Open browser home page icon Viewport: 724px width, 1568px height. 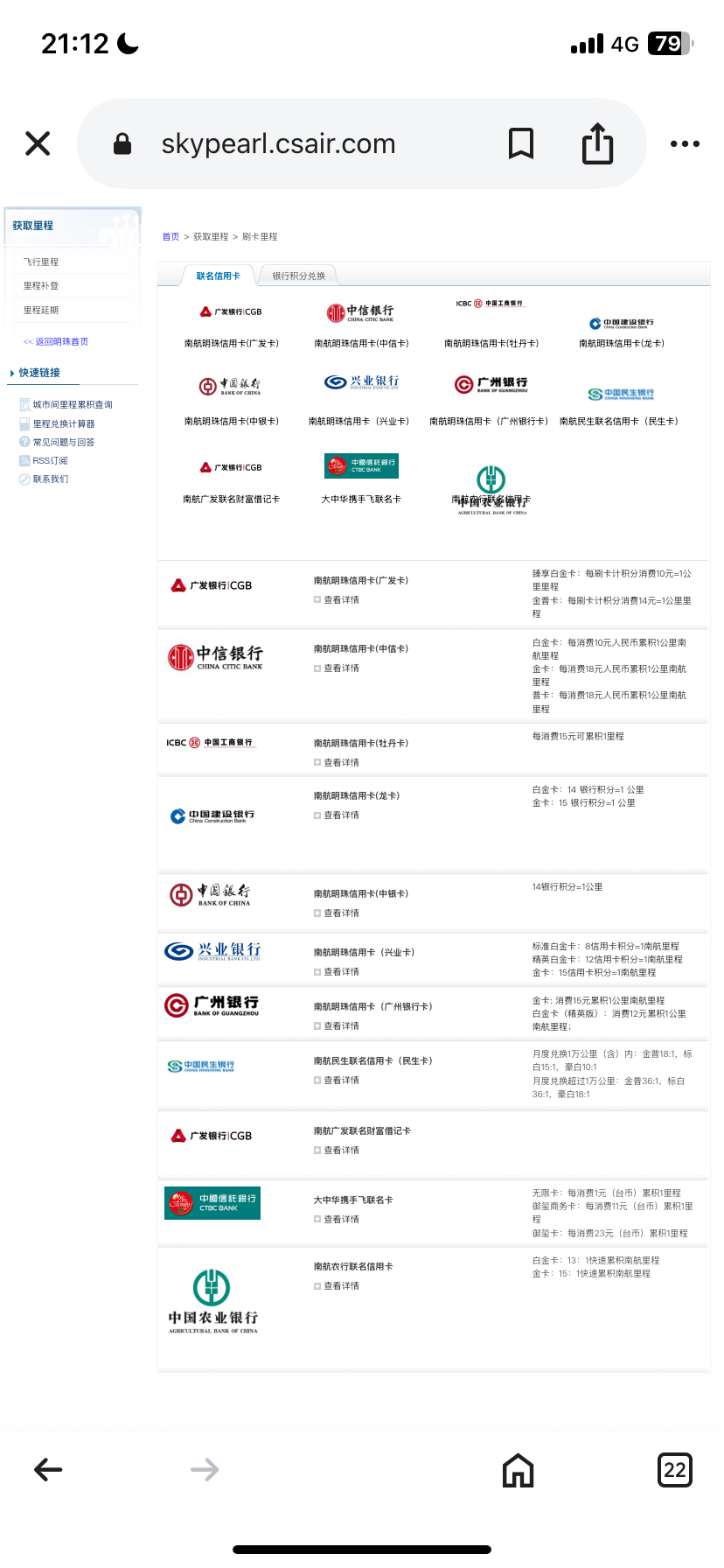[518, 1470]
